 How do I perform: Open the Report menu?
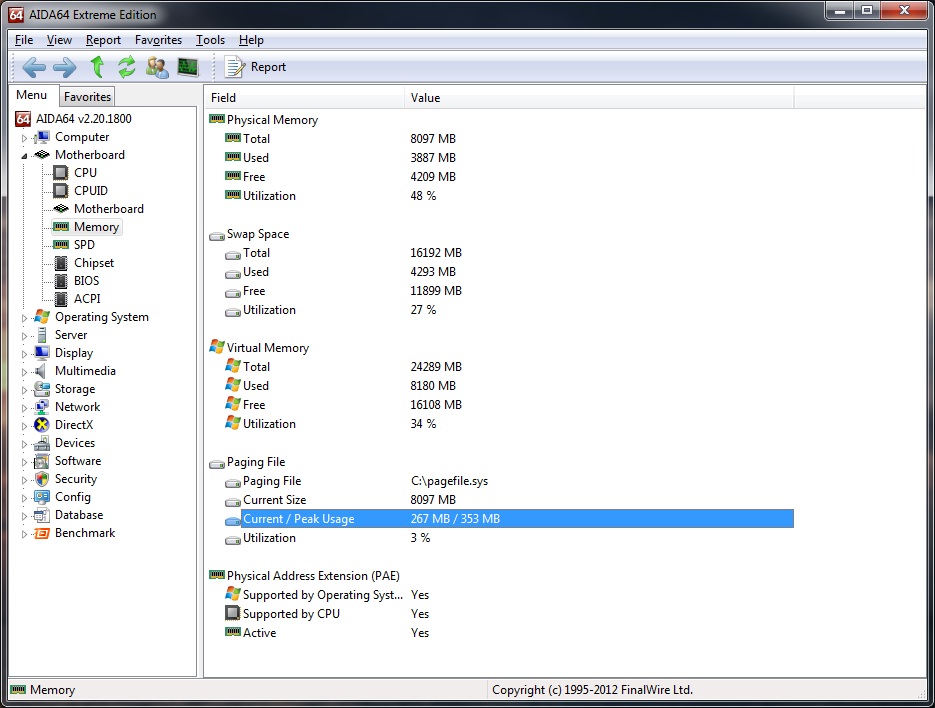click(x=103, y=40)
